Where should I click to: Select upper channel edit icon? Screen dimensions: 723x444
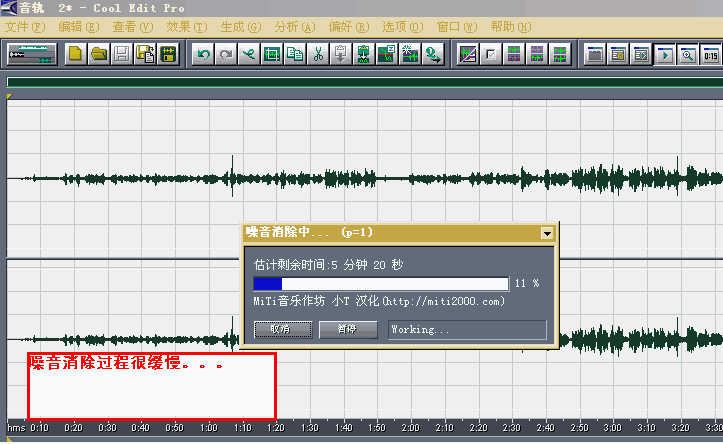pyautogui.click(x=514, y=54)
